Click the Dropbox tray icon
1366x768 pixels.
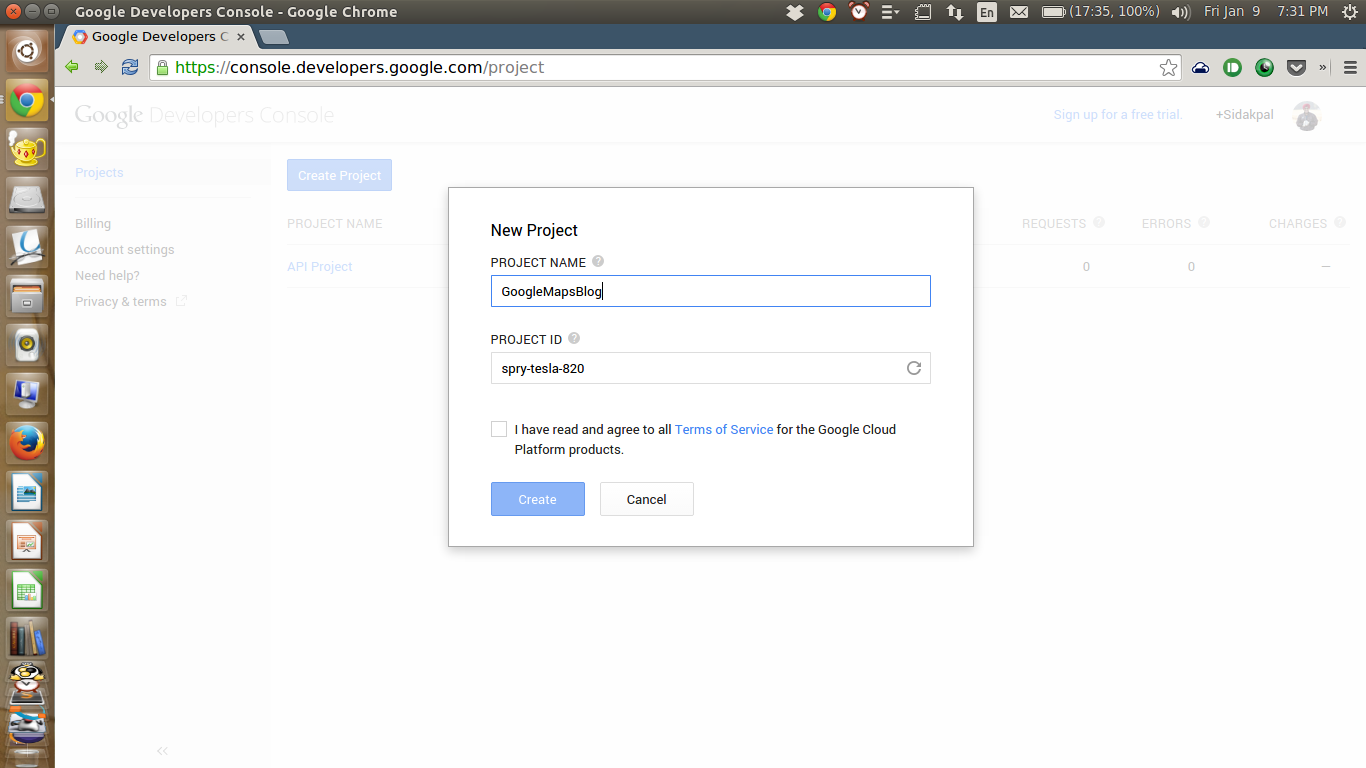pos(795,12)
